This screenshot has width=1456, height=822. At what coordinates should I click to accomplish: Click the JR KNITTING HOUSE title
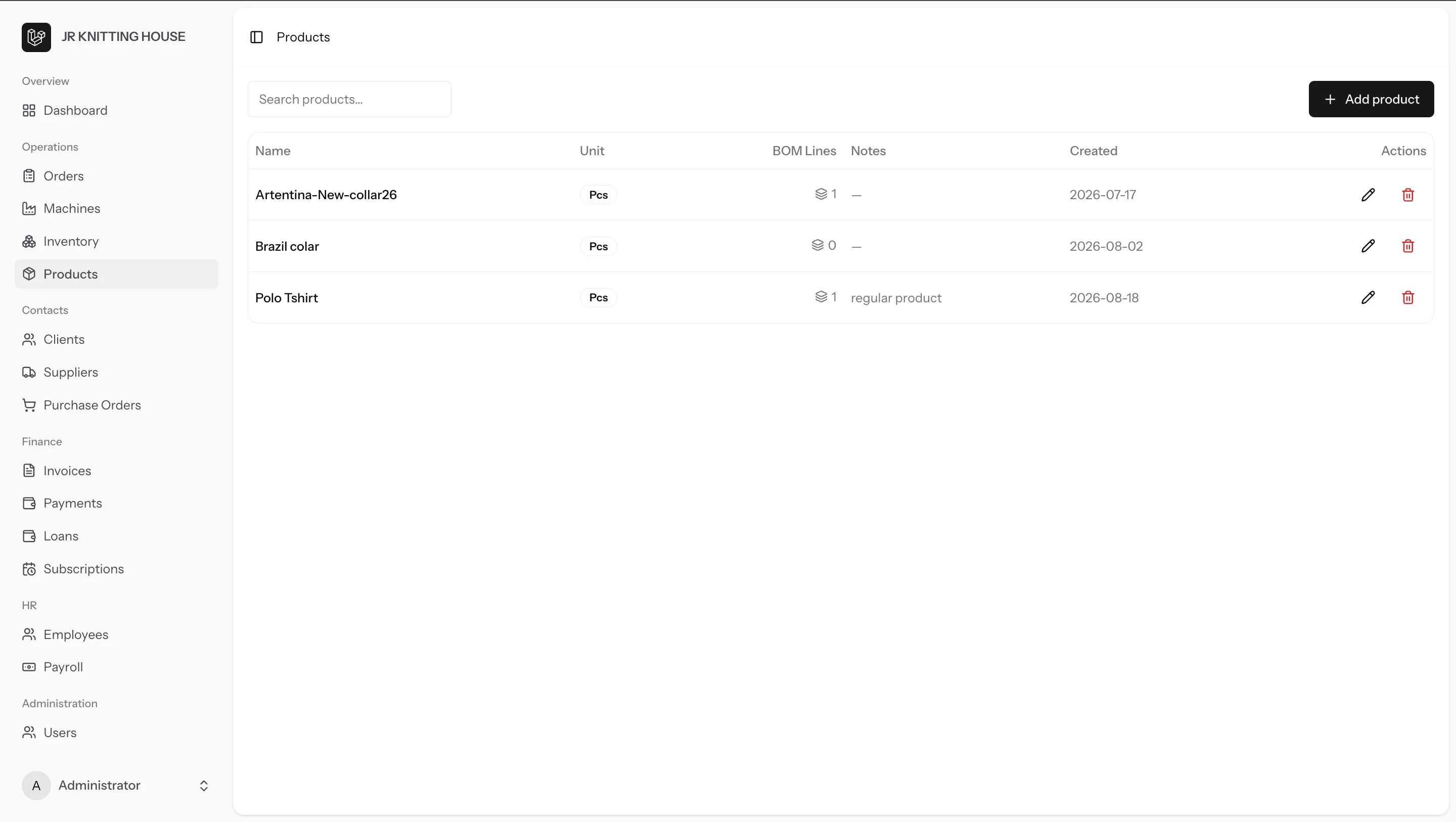(123, 37)
